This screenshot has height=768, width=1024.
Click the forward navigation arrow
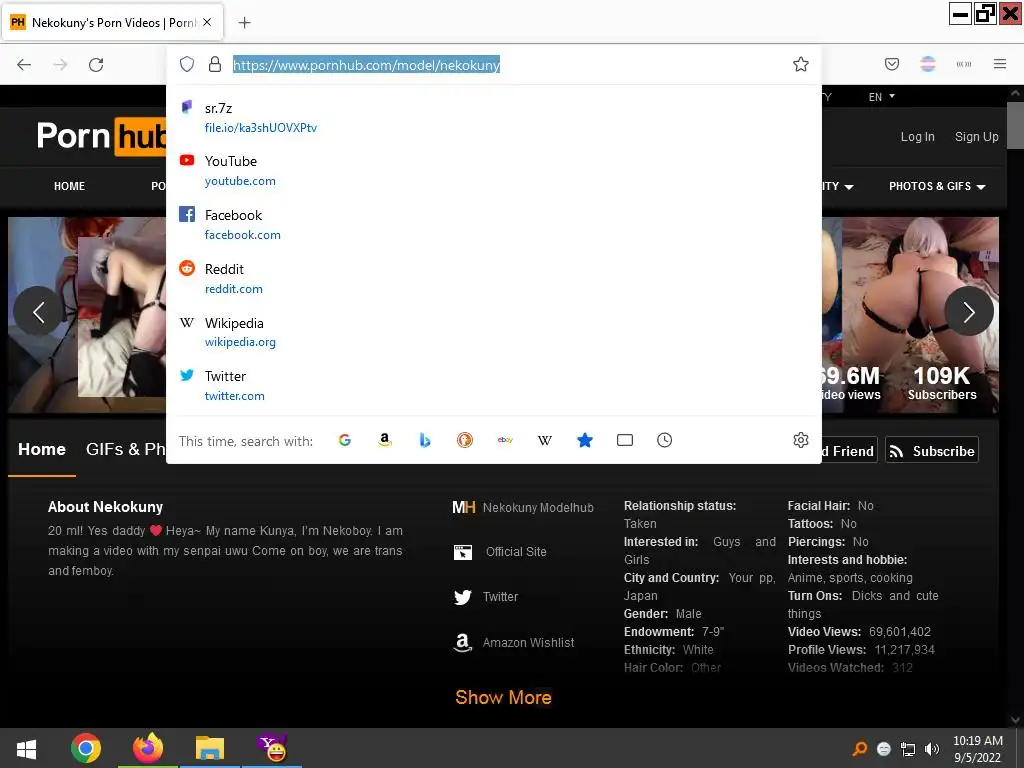[60, 64]
